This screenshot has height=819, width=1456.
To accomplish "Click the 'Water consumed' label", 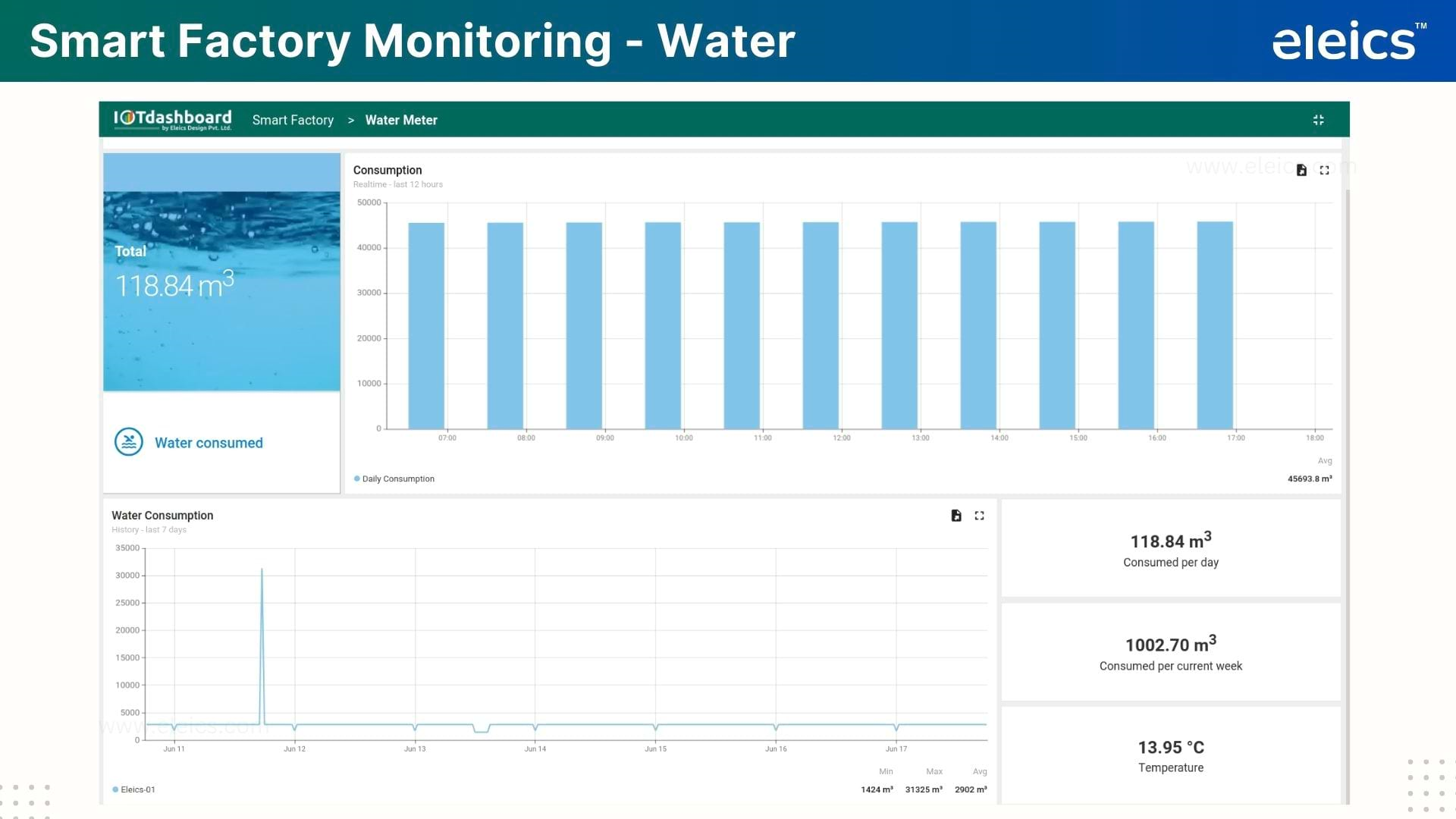I will [209, 443].
